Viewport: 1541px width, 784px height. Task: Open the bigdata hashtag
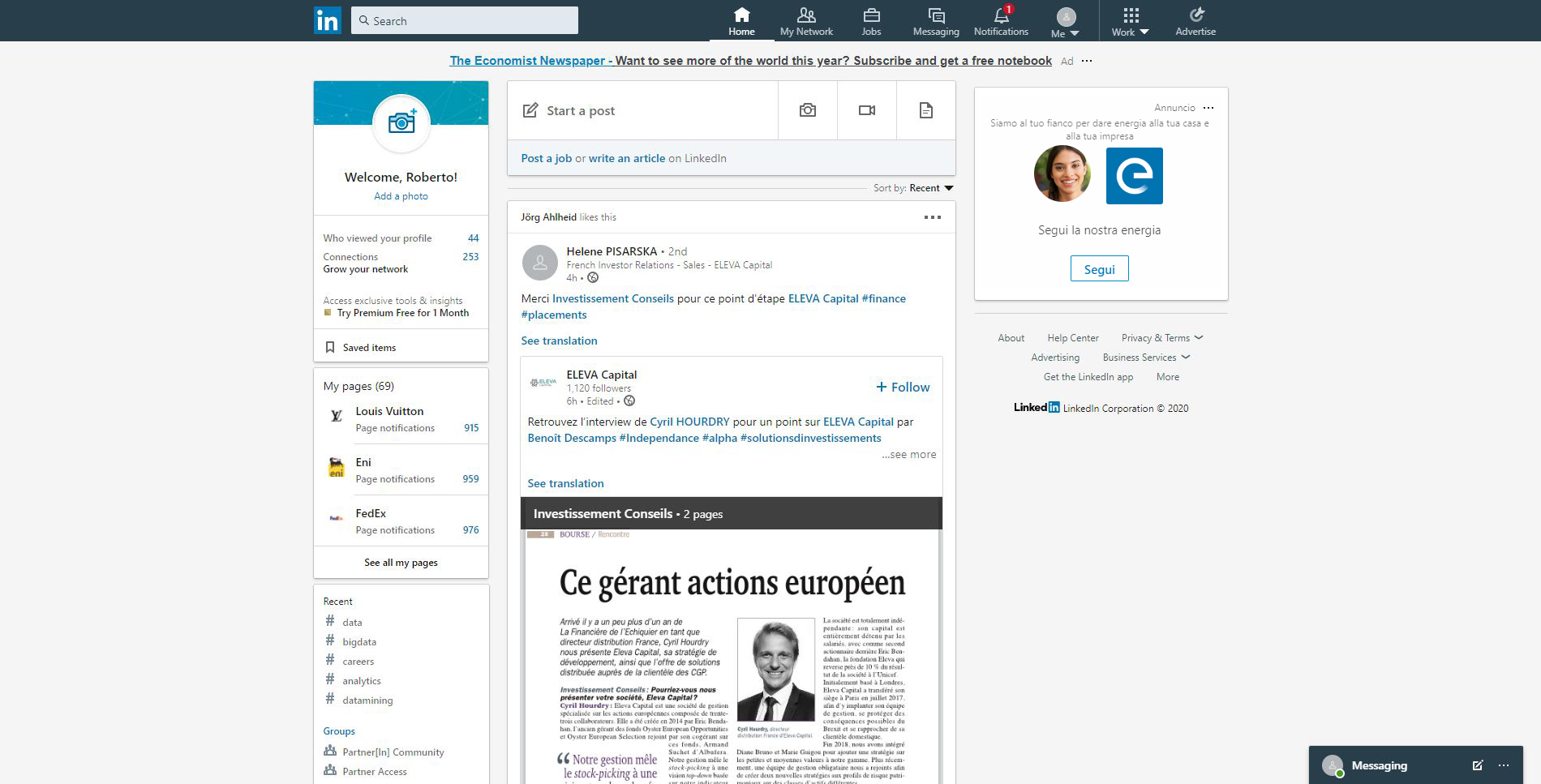pyautogui.click(x=359, y=642)
